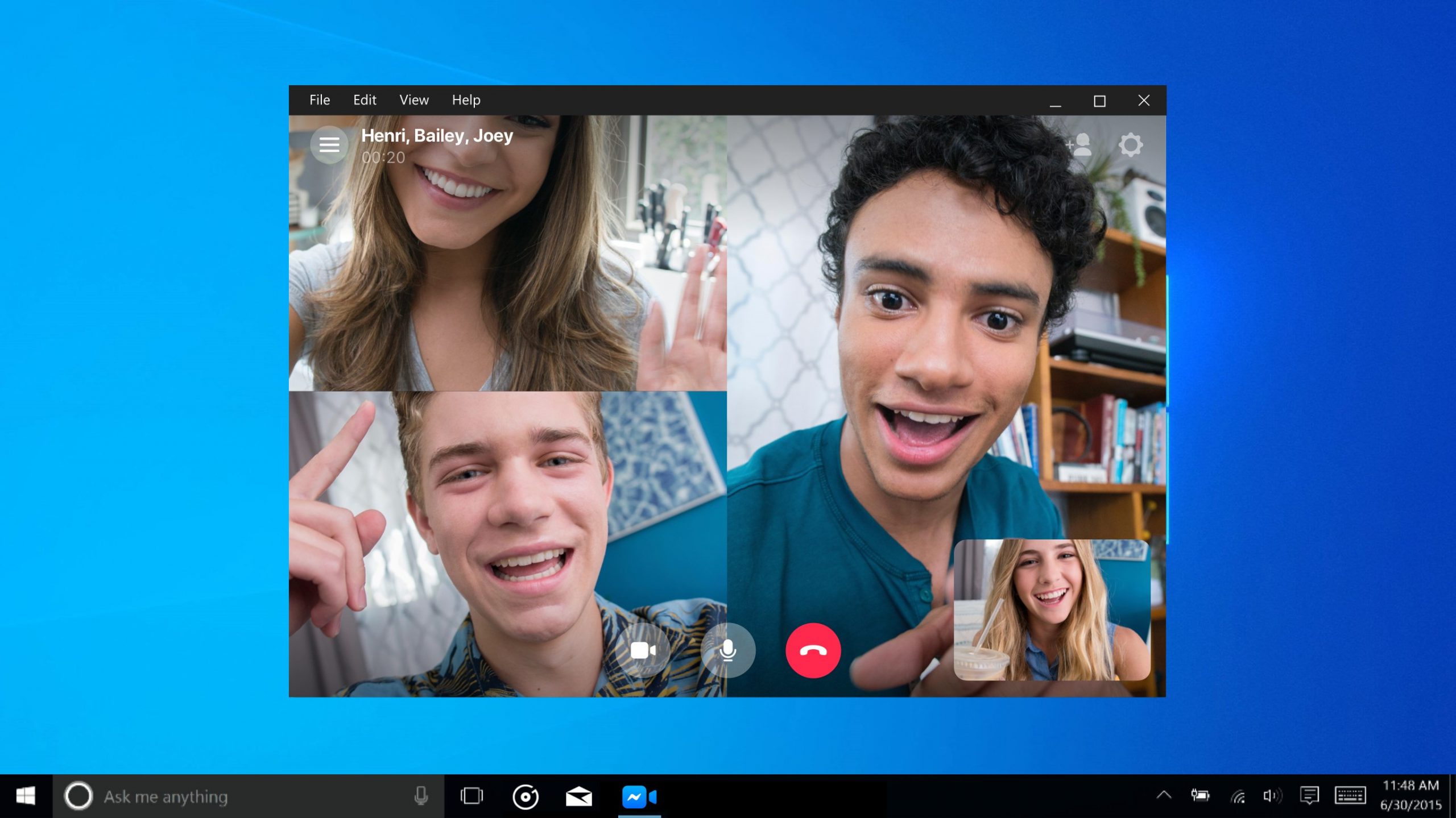Open call settings gear
Screen dimensions: 1456x818
[x=1130, y=145]
